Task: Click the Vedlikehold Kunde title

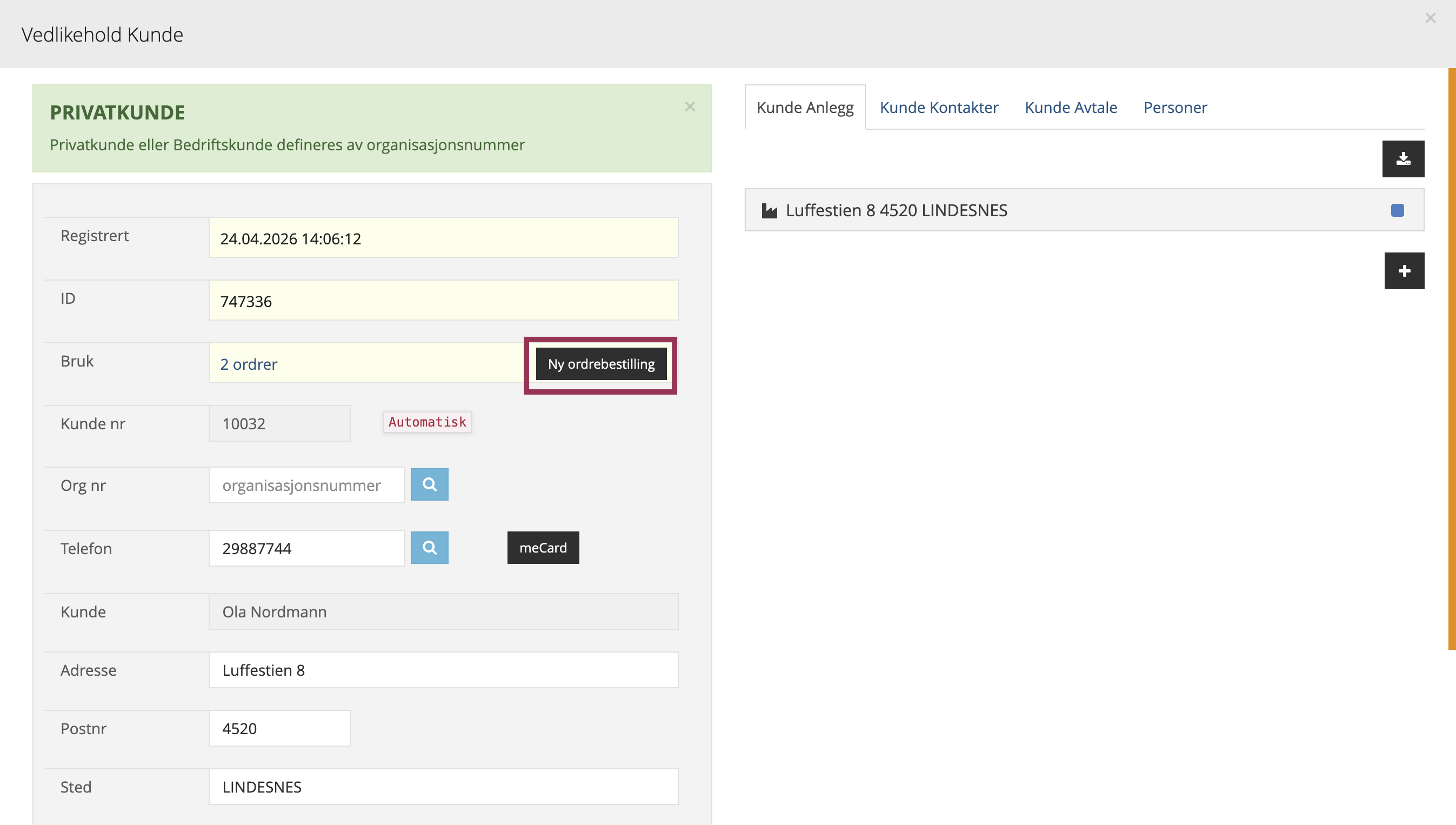Action: [102, 35]
